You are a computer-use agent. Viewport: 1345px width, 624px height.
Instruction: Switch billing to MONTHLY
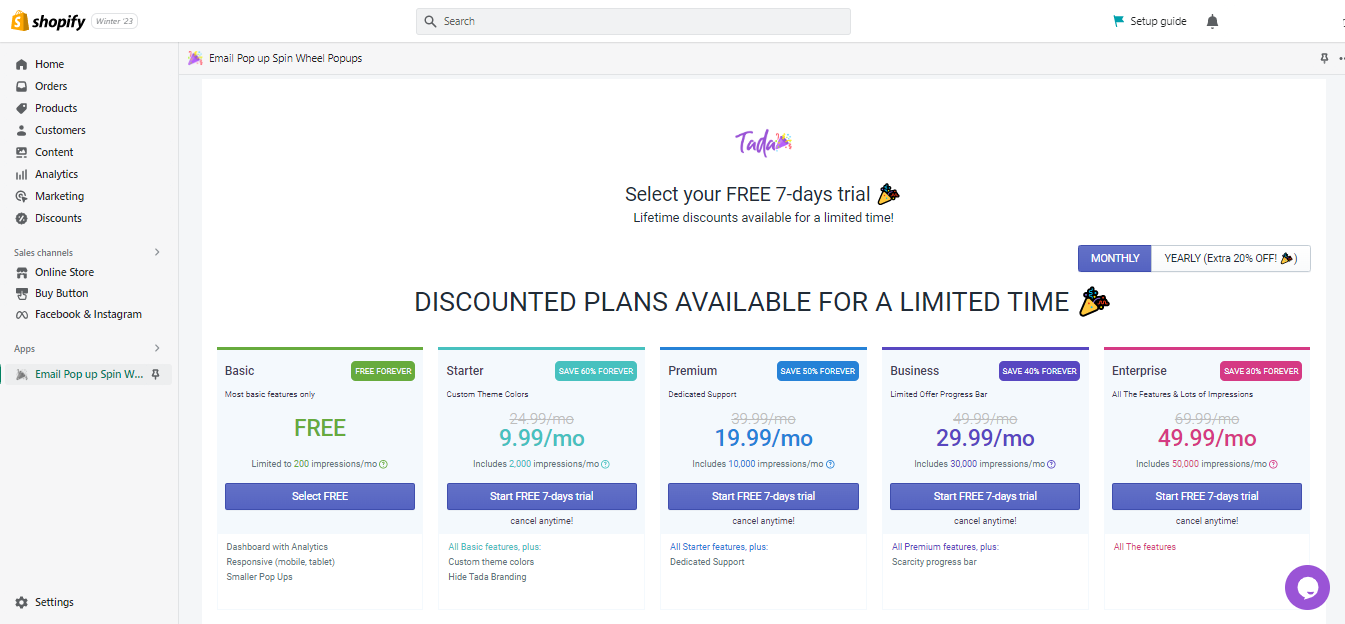coord(1115,258)
